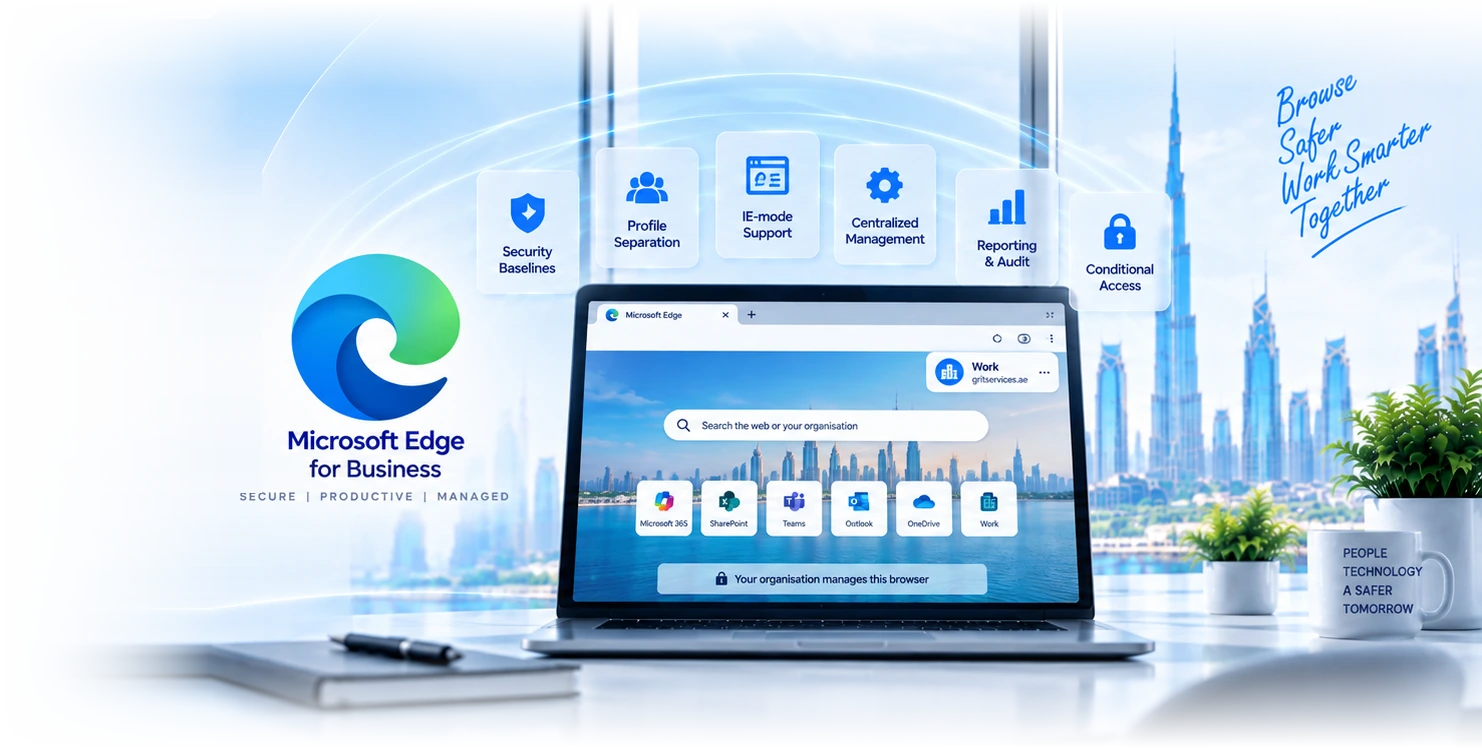Open the Reporting & Audit chart icon
The image size is (1482, 748).
tap(1007, 207)
